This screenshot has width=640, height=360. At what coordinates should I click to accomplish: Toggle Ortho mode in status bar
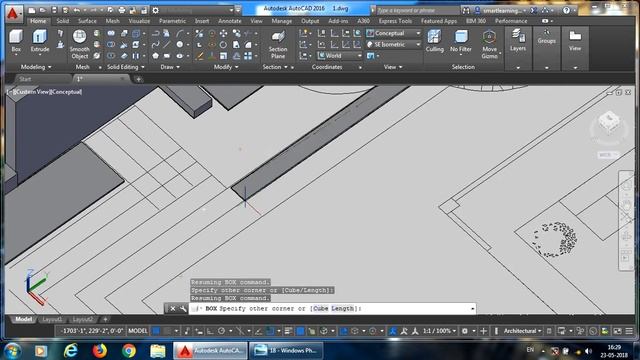click(x=210, y=331)
